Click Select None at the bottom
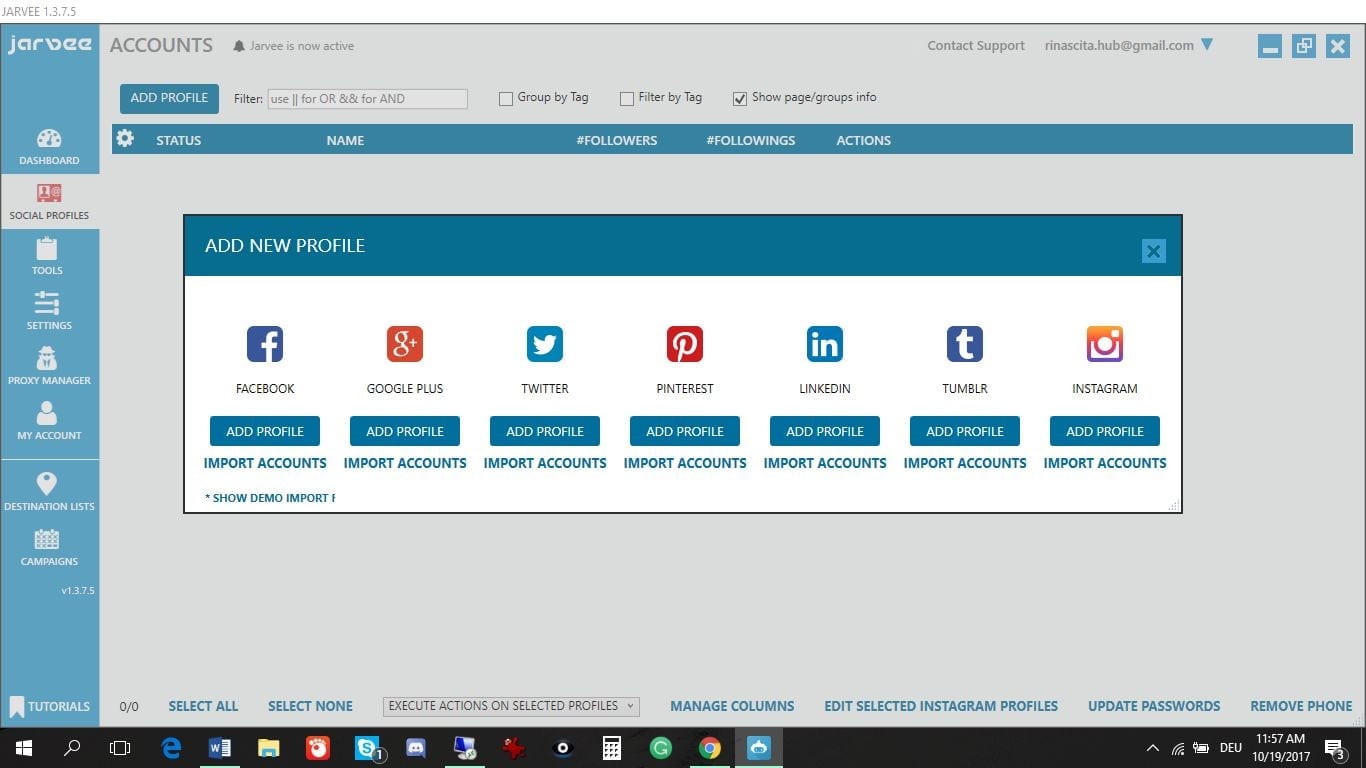The image size is (1366, 768). point(310,706)
